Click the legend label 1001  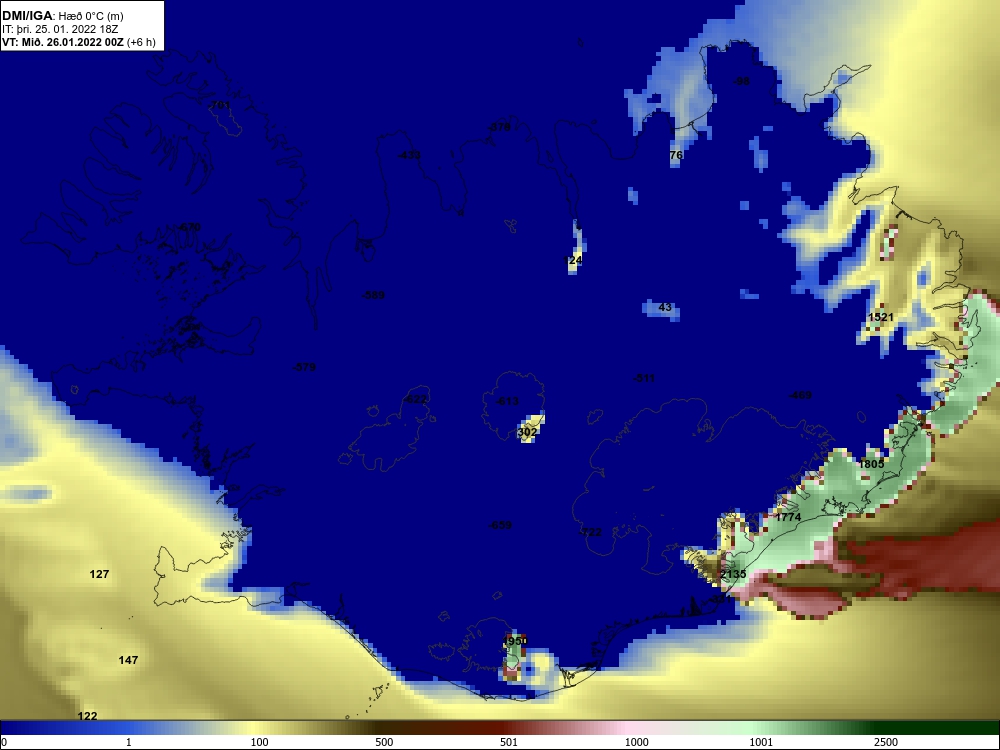(x=761, y=742)
